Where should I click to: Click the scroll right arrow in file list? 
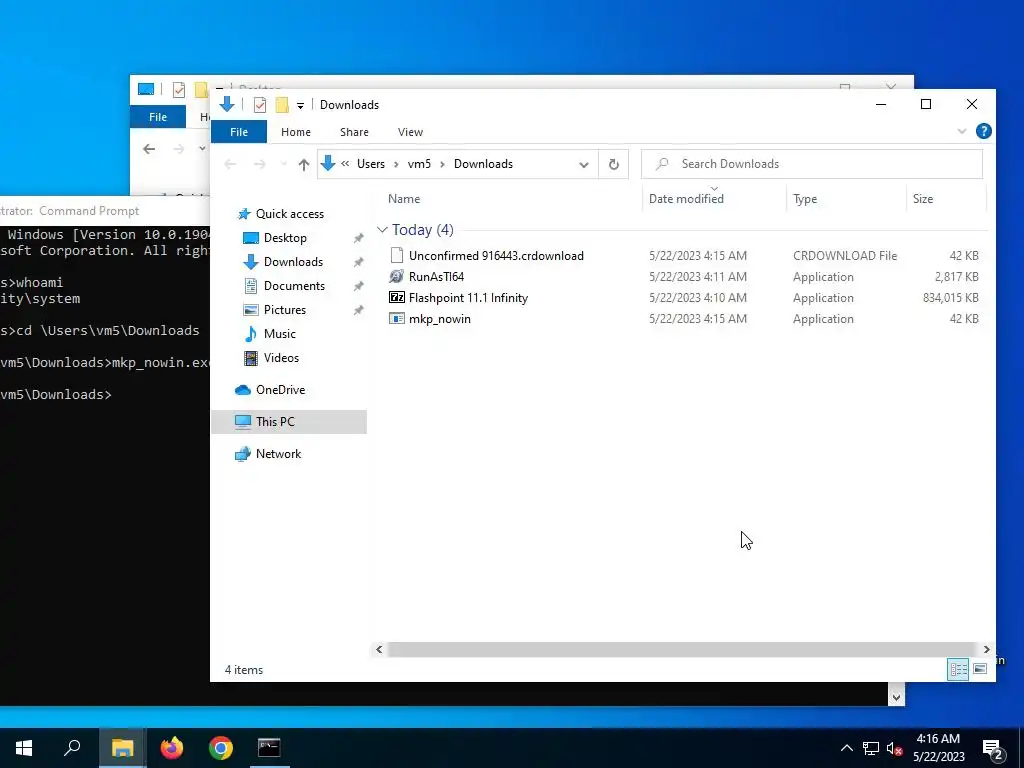[986, 650]
